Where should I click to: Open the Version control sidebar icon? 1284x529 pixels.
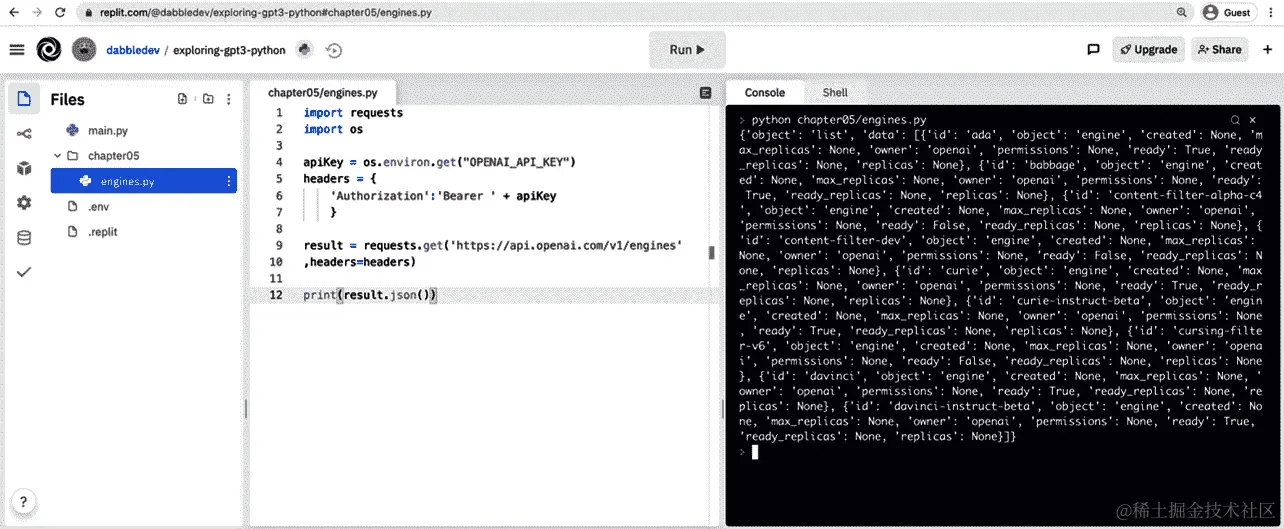24,134
